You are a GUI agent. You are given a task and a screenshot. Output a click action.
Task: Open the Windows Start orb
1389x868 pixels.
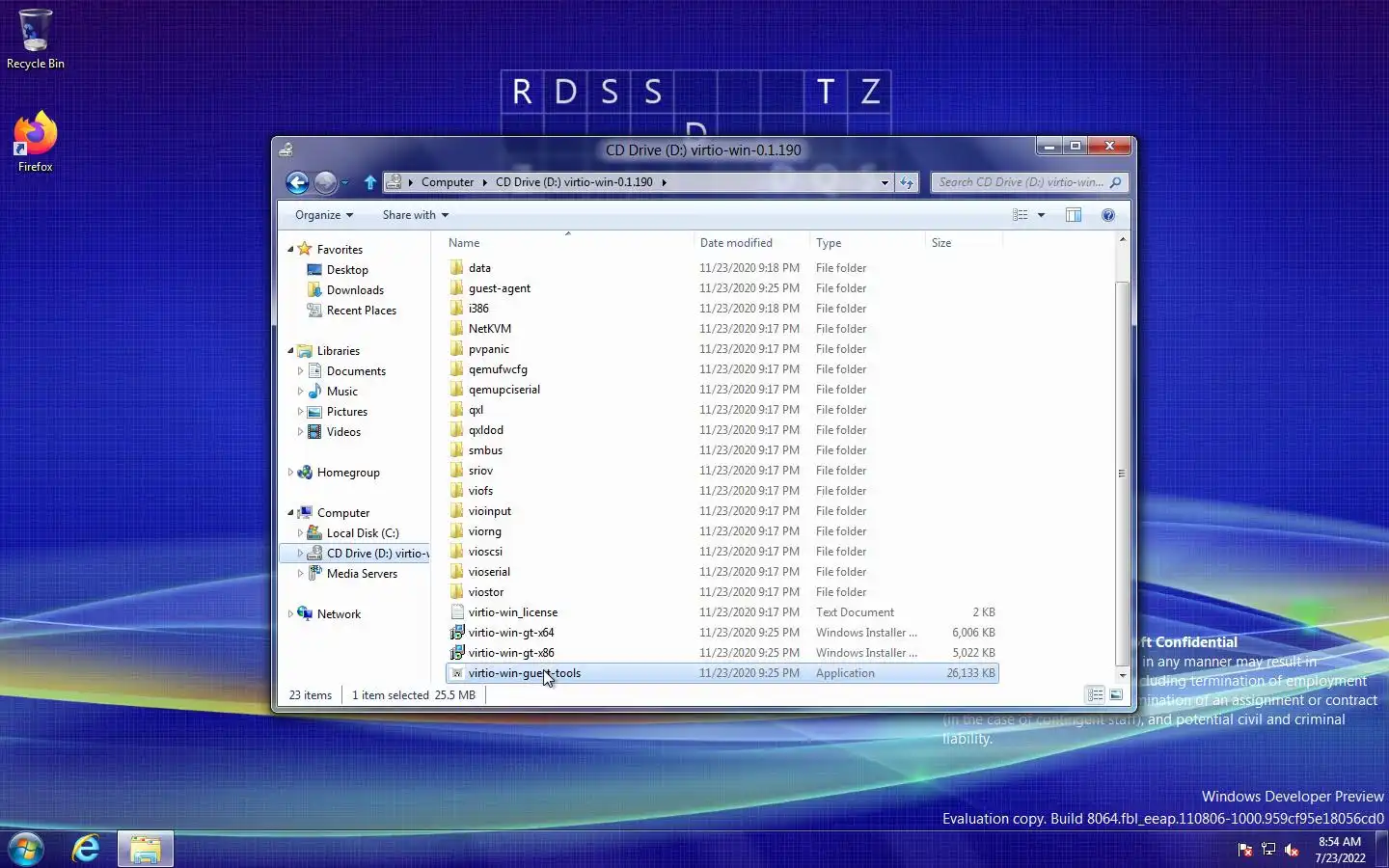(26, 849)
